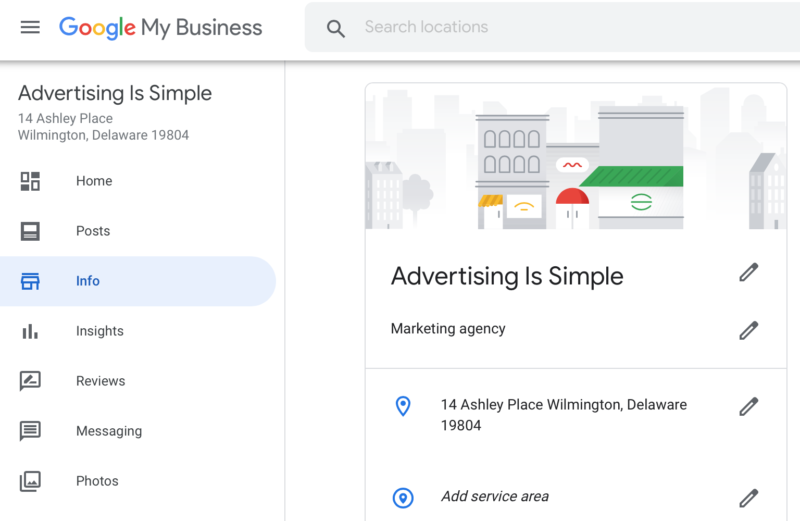The height and width of the screenshot is (521, 800).
Task: Click the Messaging chat icon
Action: (x=30, y=431)
